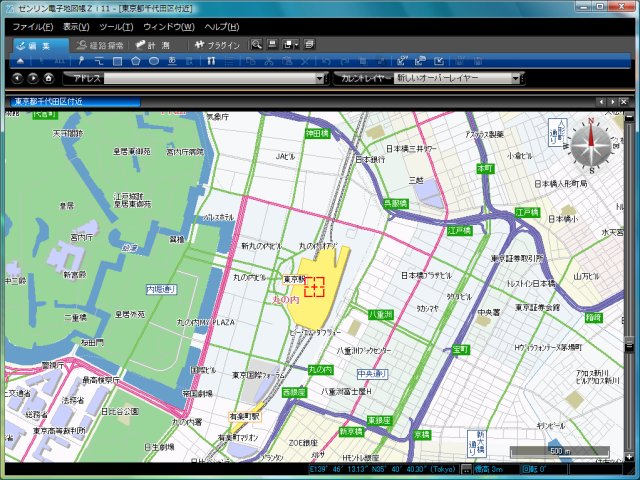Click the green 八重洲 sign on map

click(x=381, y=315)
